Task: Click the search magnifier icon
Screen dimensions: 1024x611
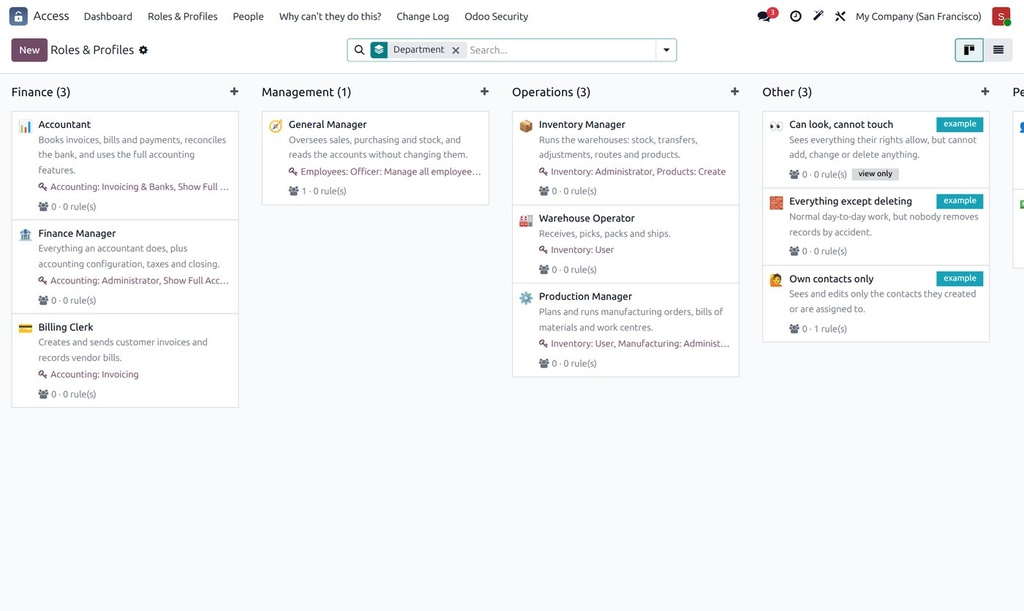Action: (x=359, y=50)
